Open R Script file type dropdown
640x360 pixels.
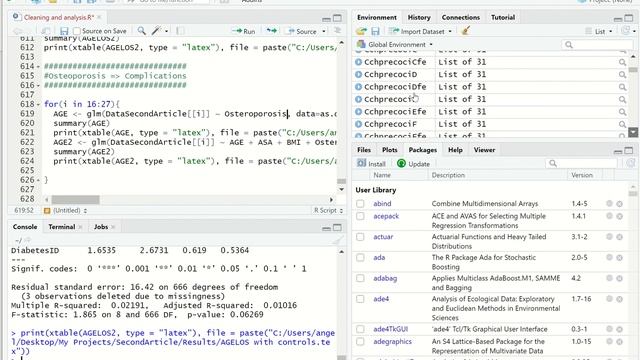[x=328, y=210]
